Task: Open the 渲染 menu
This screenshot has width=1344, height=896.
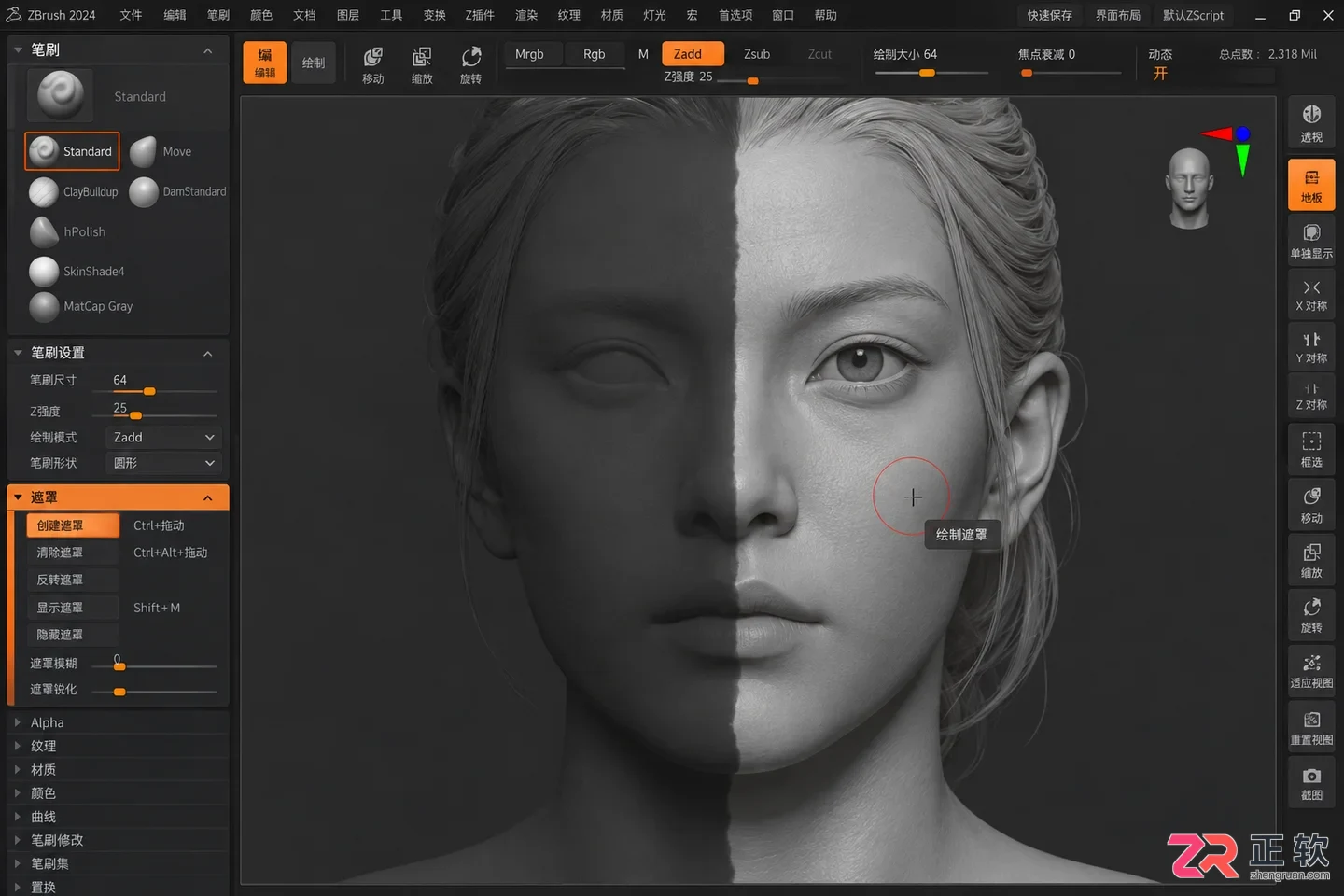Action: pos(526,15)
